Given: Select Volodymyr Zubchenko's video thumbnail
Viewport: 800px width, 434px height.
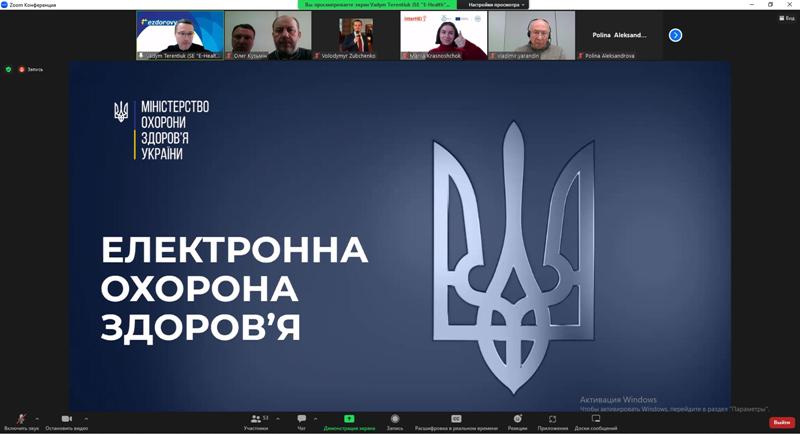Looking at the screenshot, I should click(x=356, y=36).
